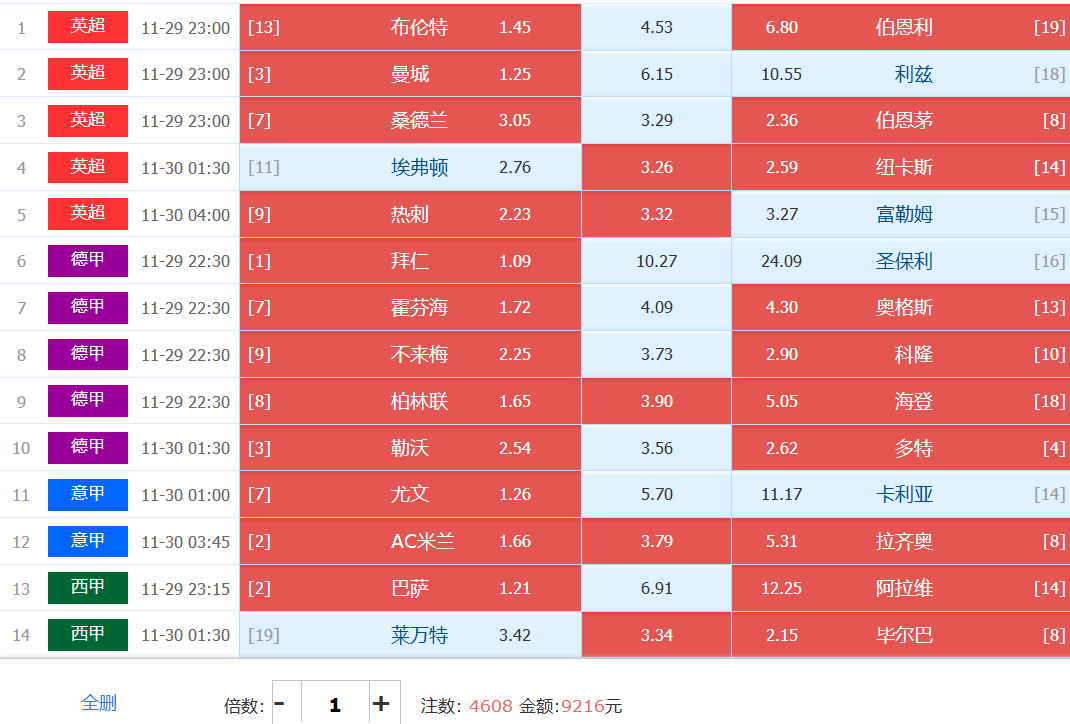
Task: Choose 圣保利 away win odds 24.09
Action: (x=900, y=262)
